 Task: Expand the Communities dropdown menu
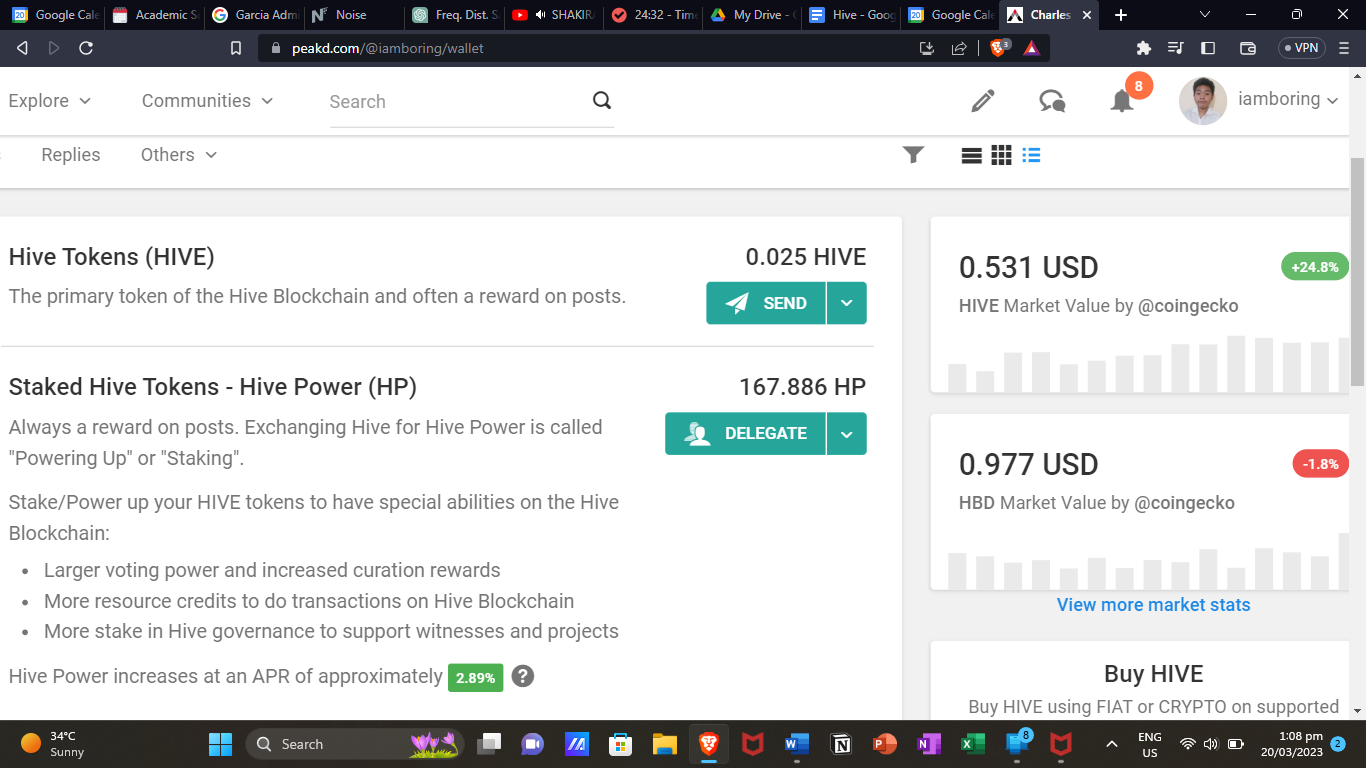pos(208,101)
